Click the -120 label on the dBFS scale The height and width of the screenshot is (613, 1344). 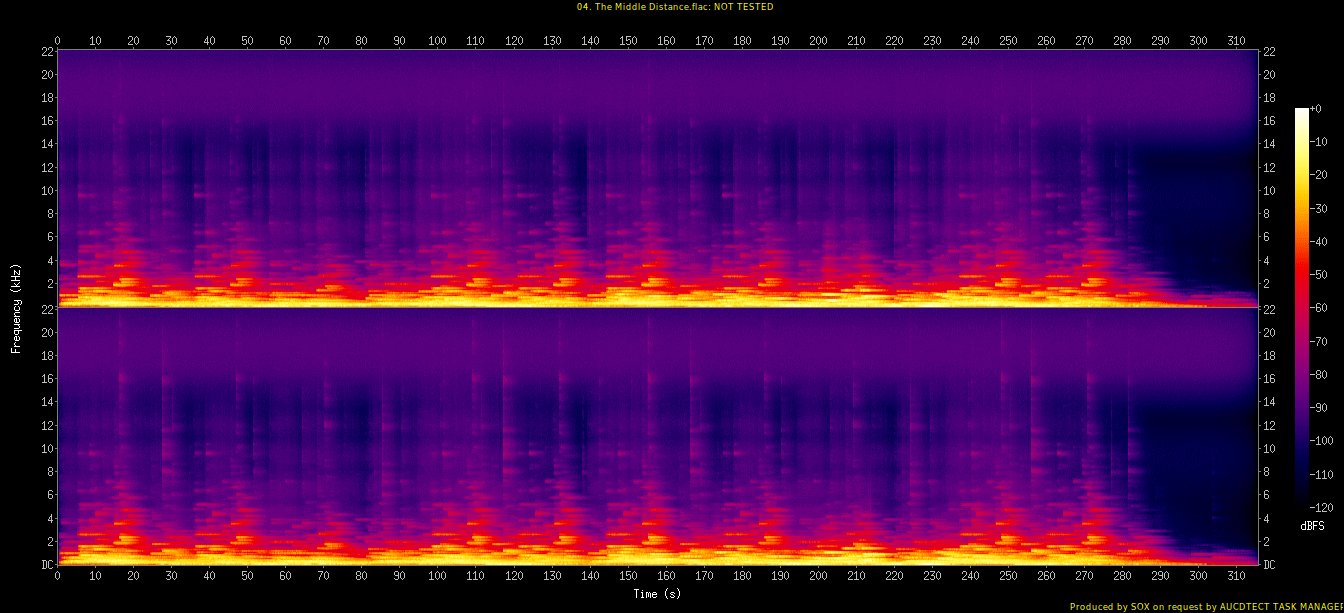point(1322,507)
